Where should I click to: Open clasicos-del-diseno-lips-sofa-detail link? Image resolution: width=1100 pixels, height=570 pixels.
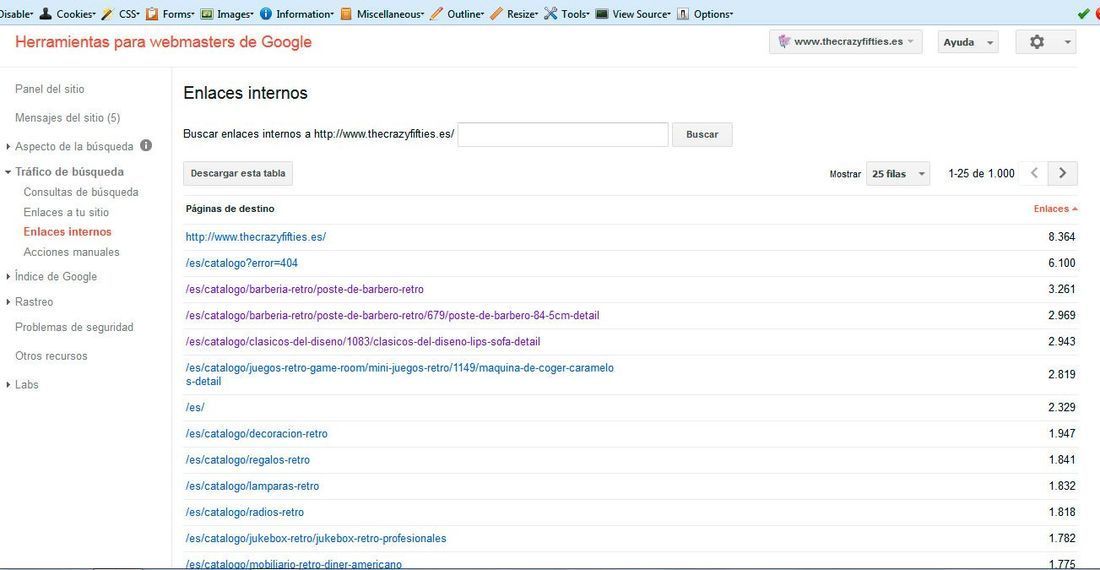pyautogui.click(x=363, y=341)
